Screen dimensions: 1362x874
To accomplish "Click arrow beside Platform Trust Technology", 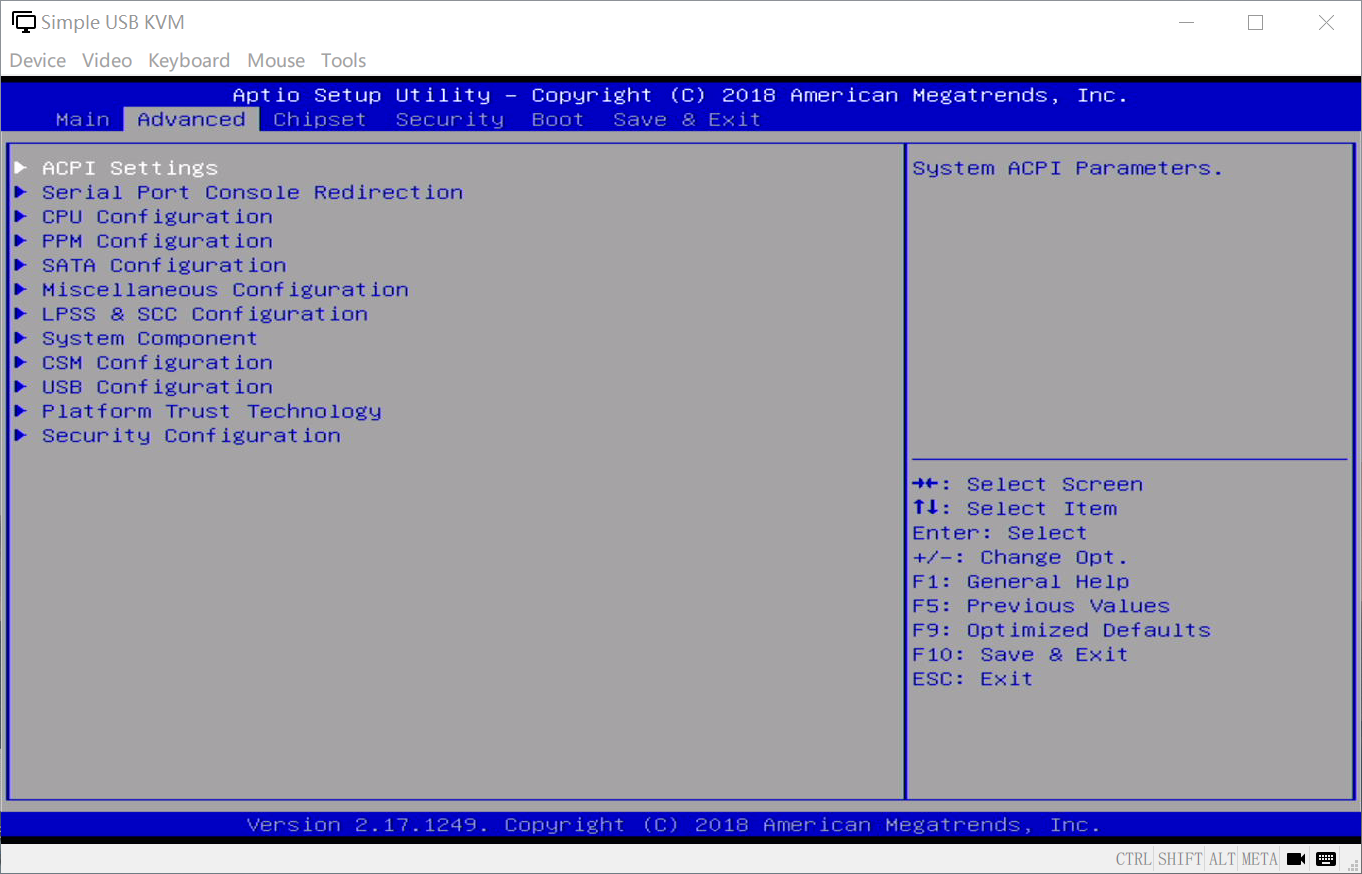I will pyautogui.click(x=20, y=411).
